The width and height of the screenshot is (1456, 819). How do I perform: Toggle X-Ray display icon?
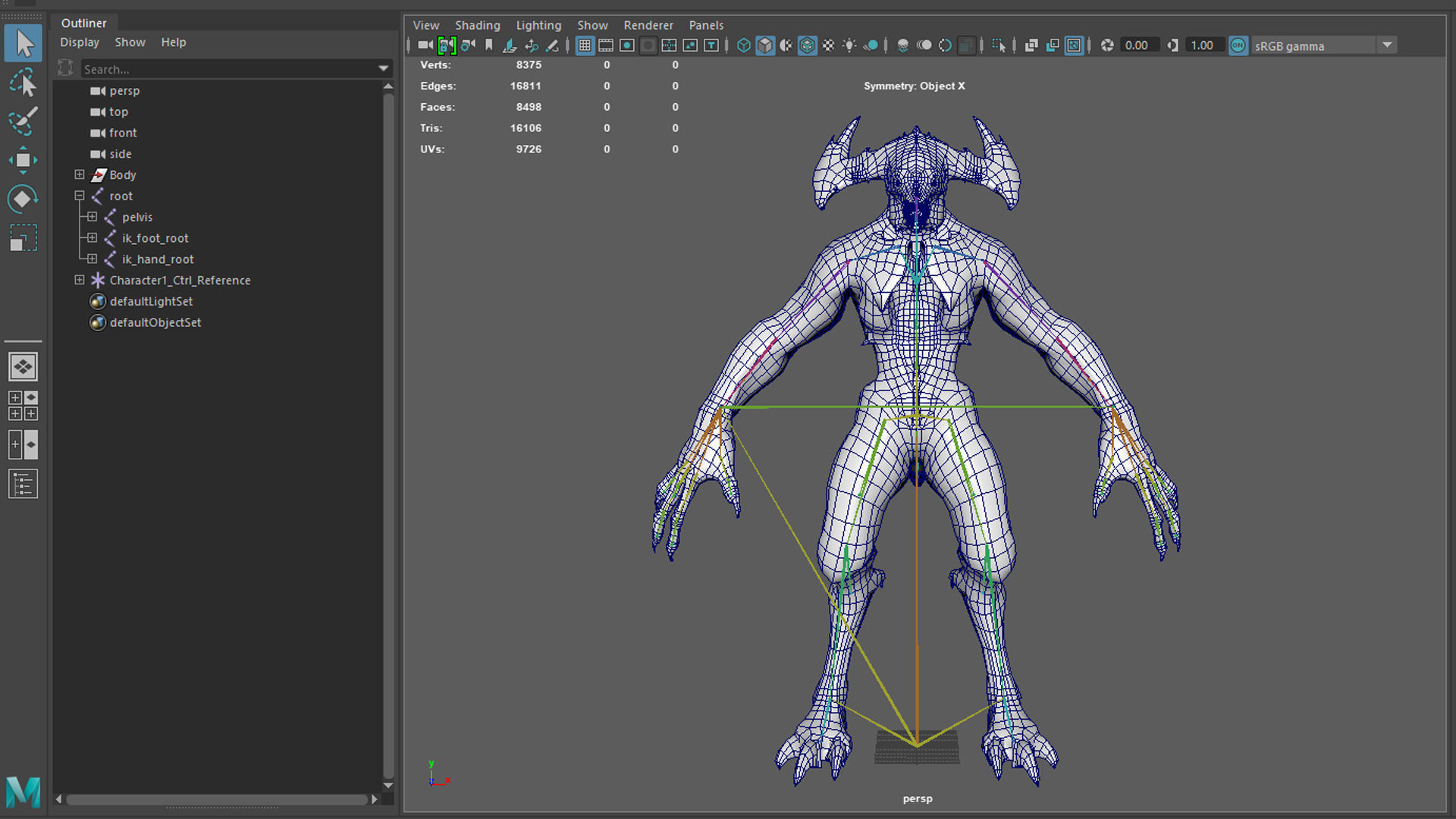(x=1031, y=45)
